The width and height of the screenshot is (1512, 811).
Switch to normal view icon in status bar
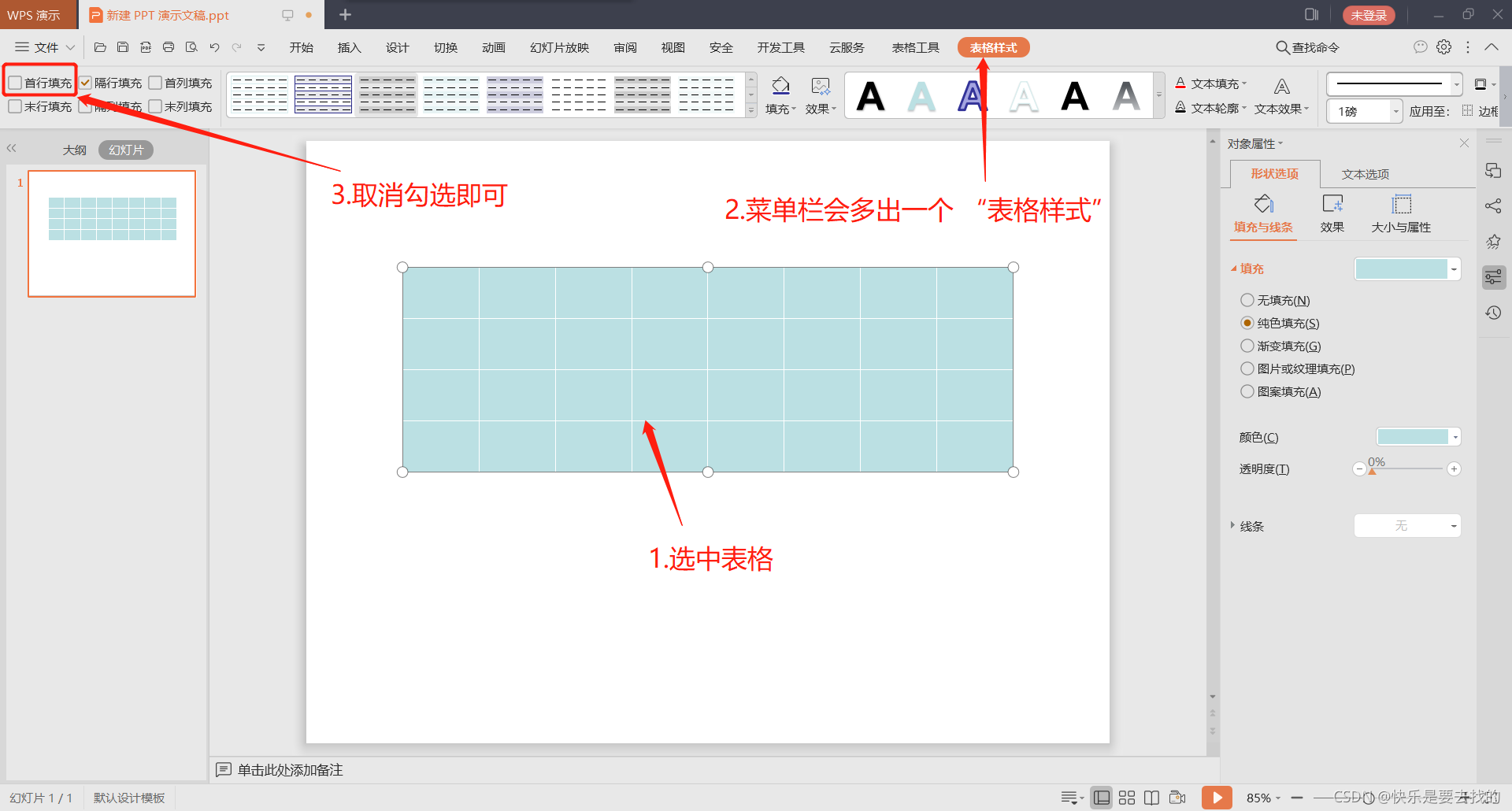click(x=1102, y=798)
